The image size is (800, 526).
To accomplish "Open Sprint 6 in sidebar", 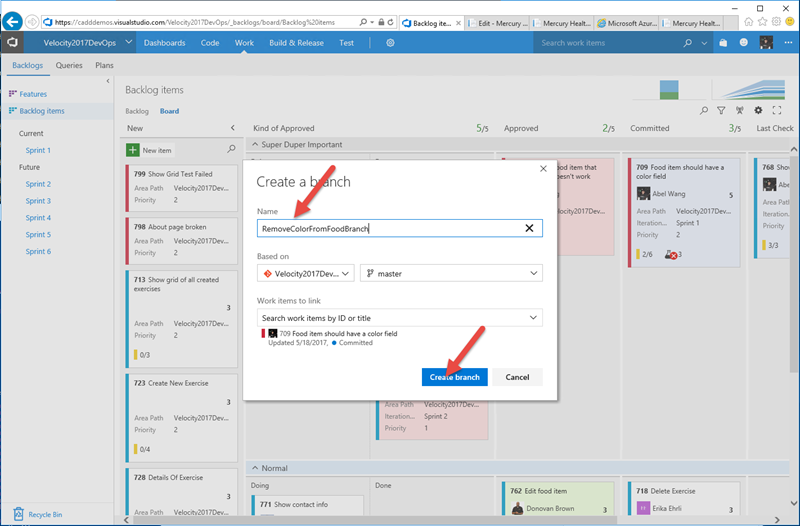I will click(38, 251).
